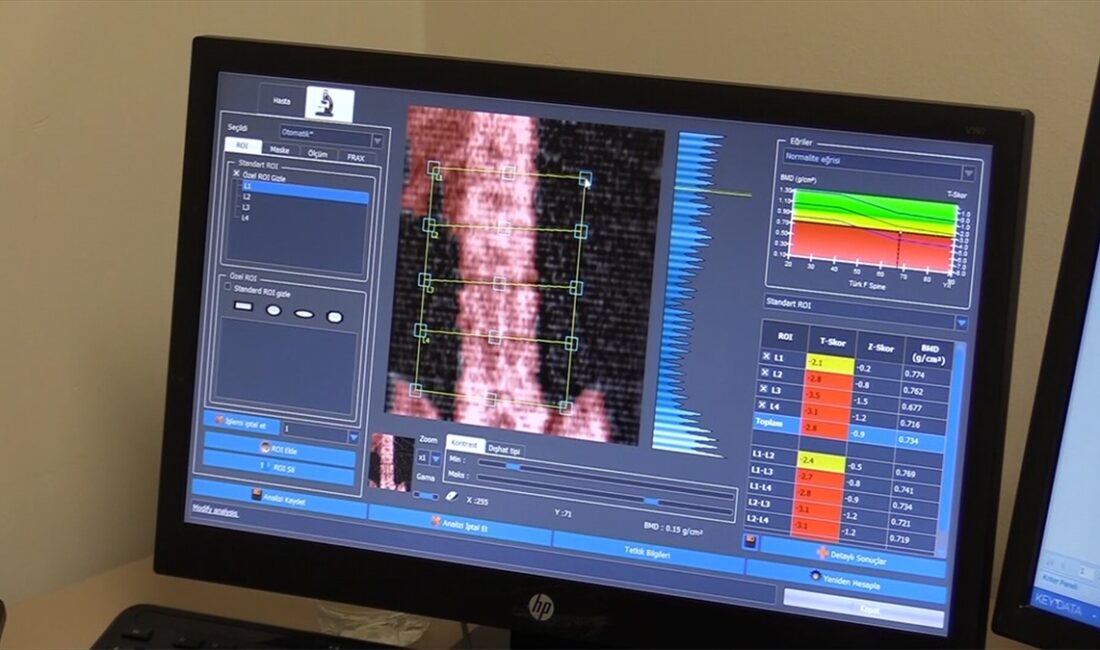Screen dimensions: 1100x650
Task: Switch to the FRAX tab
Action: [x=356, y=158]
